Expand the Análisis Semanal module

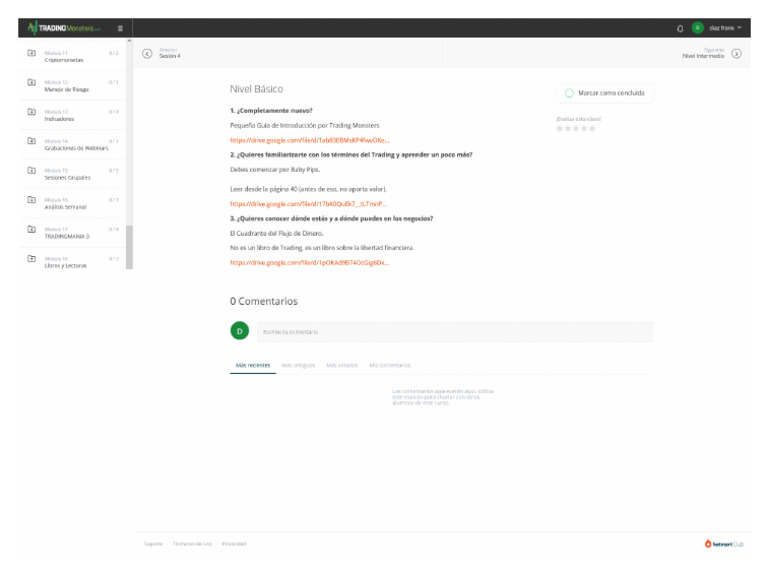(x=72, y=203)
